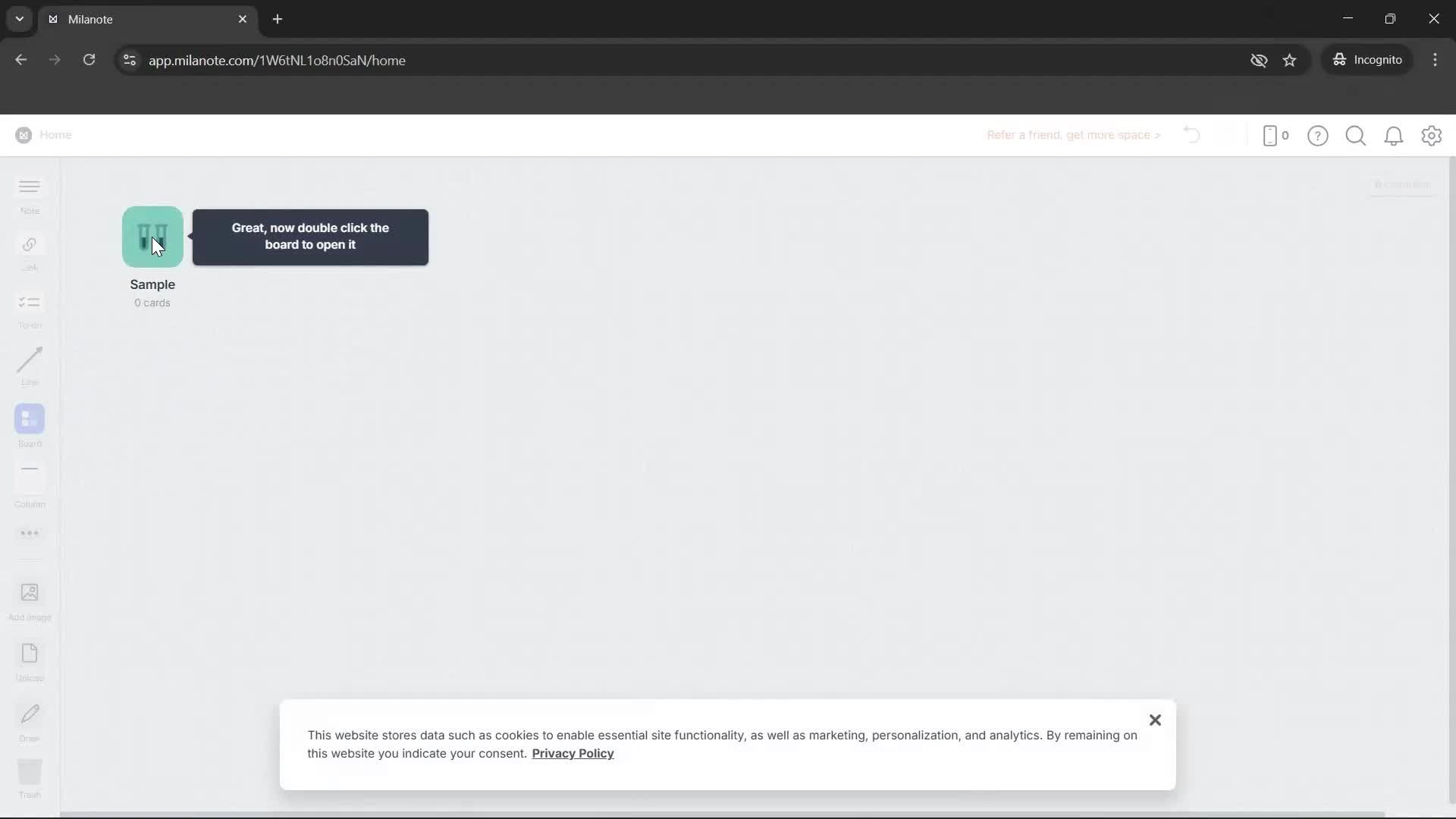This screenshot has width=1456, height=819.
Task: Go to Home via breadcrumb
Action: click(56, 135)
